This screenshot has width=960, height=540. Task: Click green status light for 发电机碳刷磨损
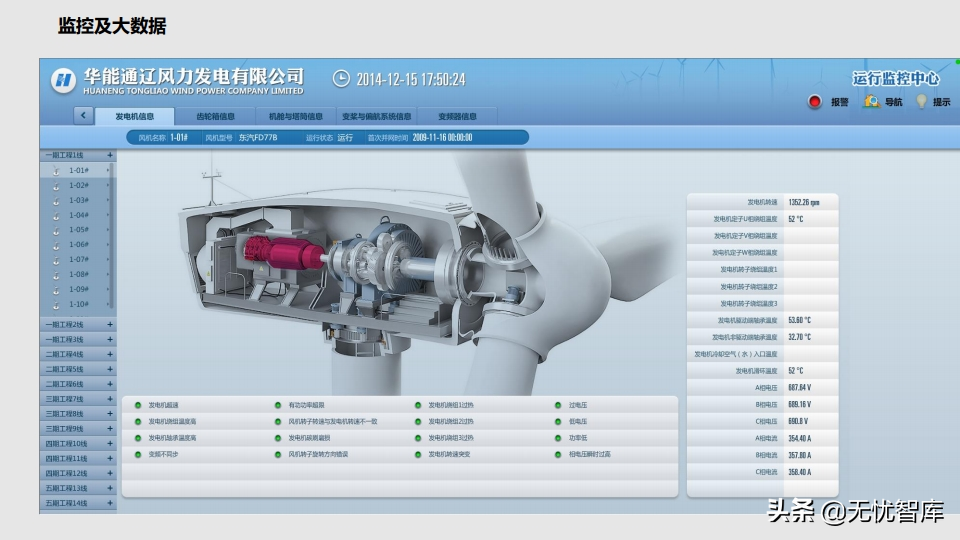278,438
